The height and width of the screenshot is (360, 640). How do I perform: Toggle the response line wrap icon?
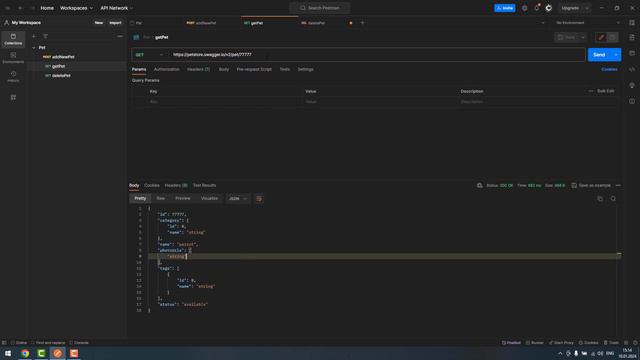pos(259,199)
